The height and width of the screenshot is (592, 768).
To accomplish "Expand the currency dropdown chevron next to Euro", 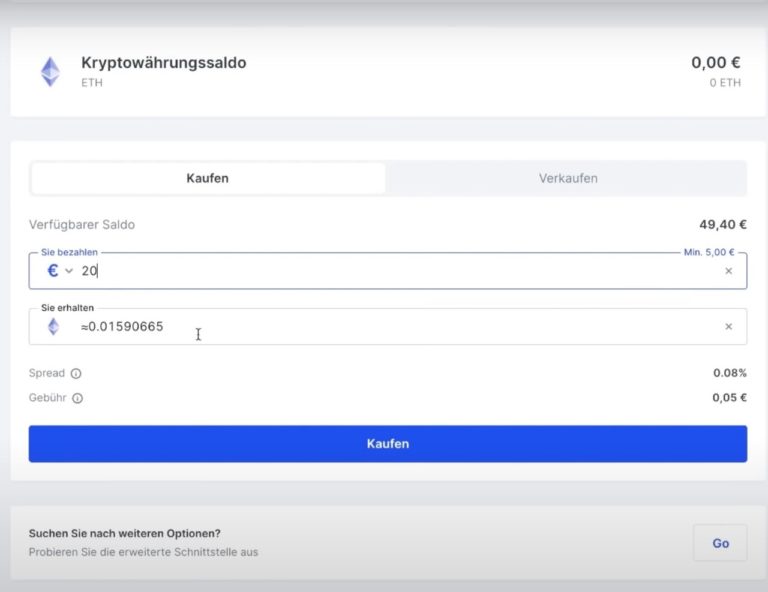I will click(69, 271).
